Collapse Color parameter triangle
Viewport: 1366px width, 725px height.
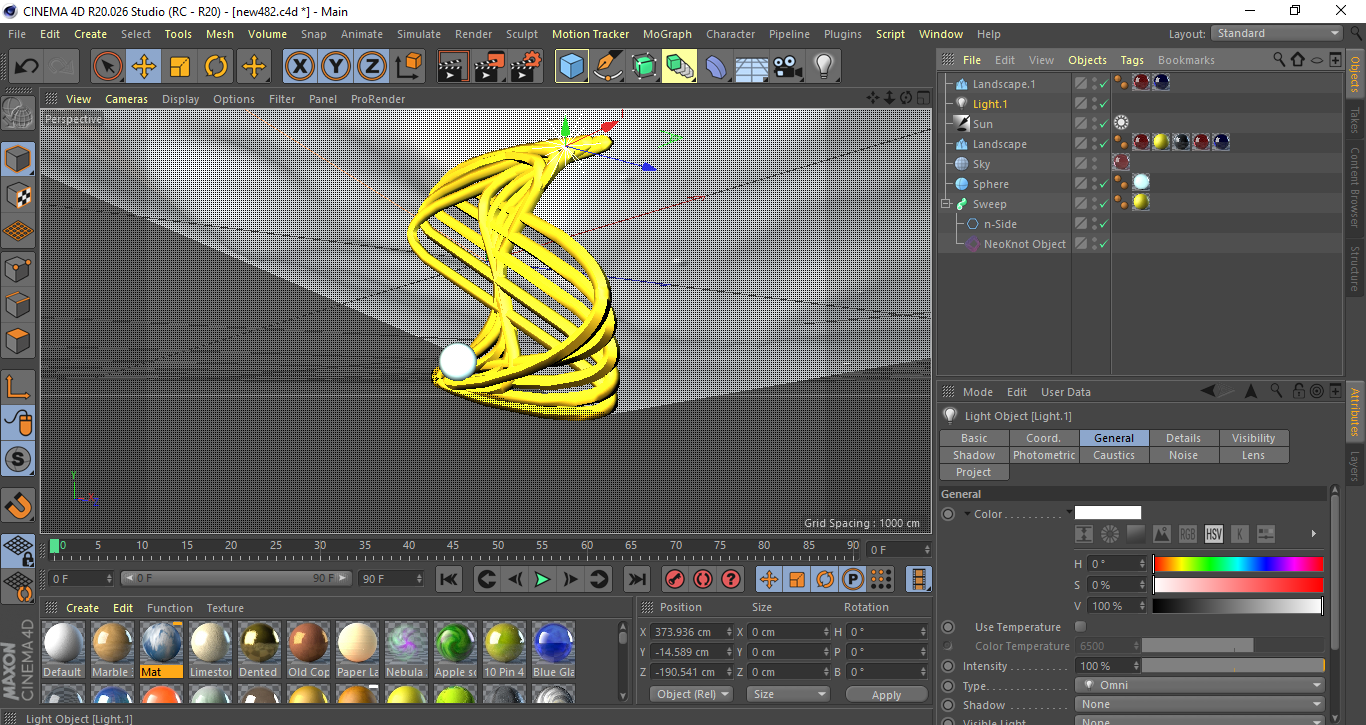(967, 514)
